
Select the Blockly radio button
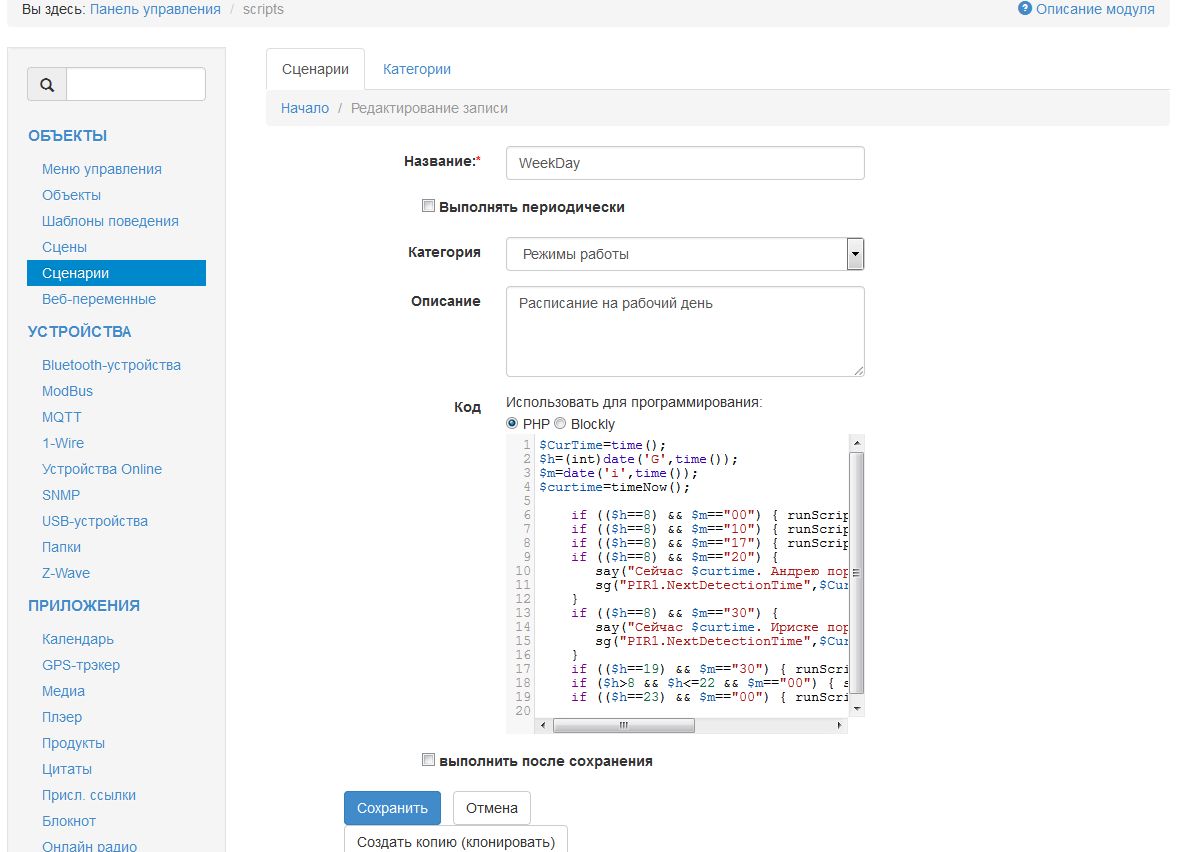click(x=560, y=423)
